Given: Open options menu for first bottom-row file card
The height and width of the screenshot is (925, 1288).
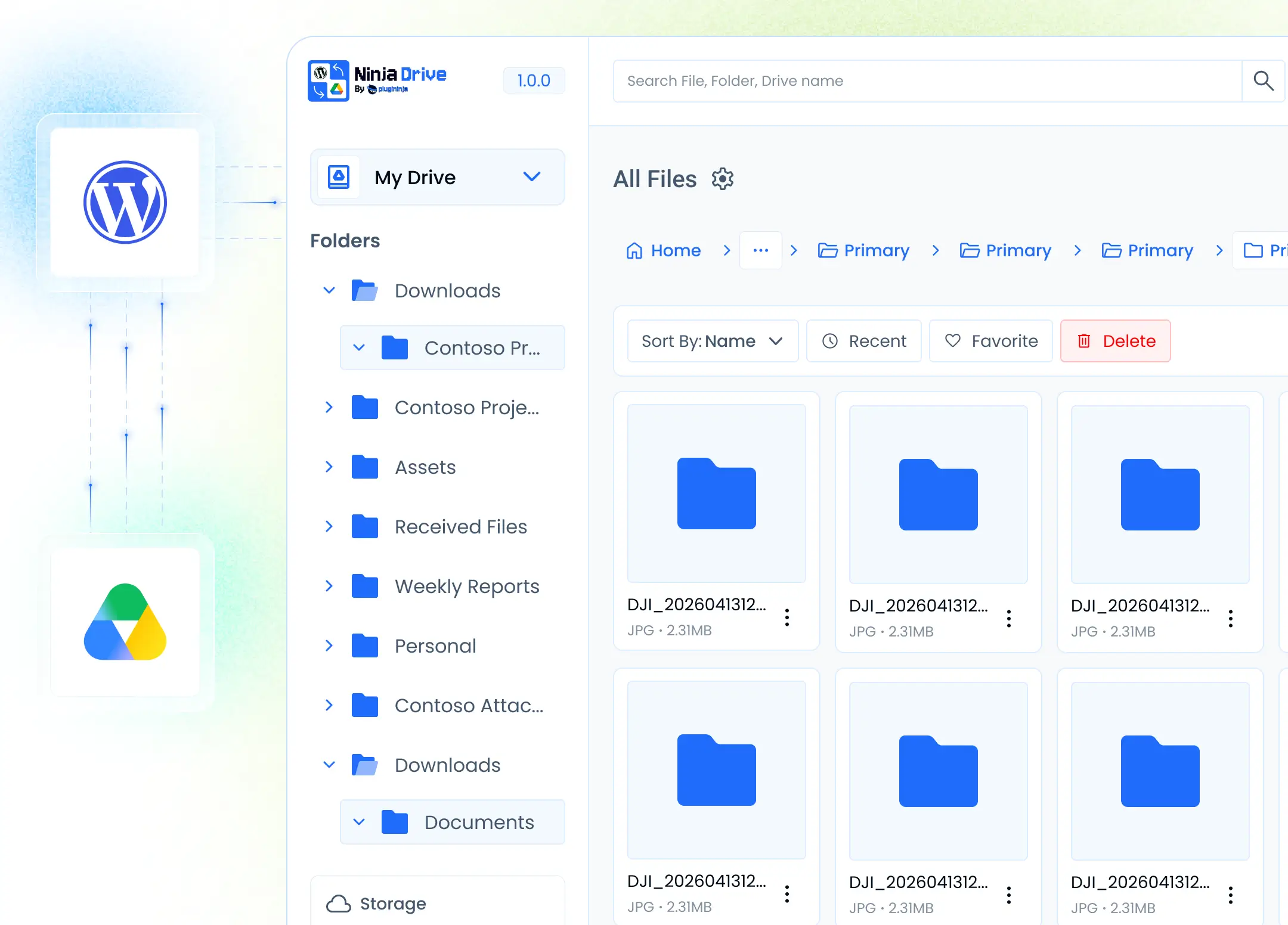Looking at the screenshot, I should 787,894.
